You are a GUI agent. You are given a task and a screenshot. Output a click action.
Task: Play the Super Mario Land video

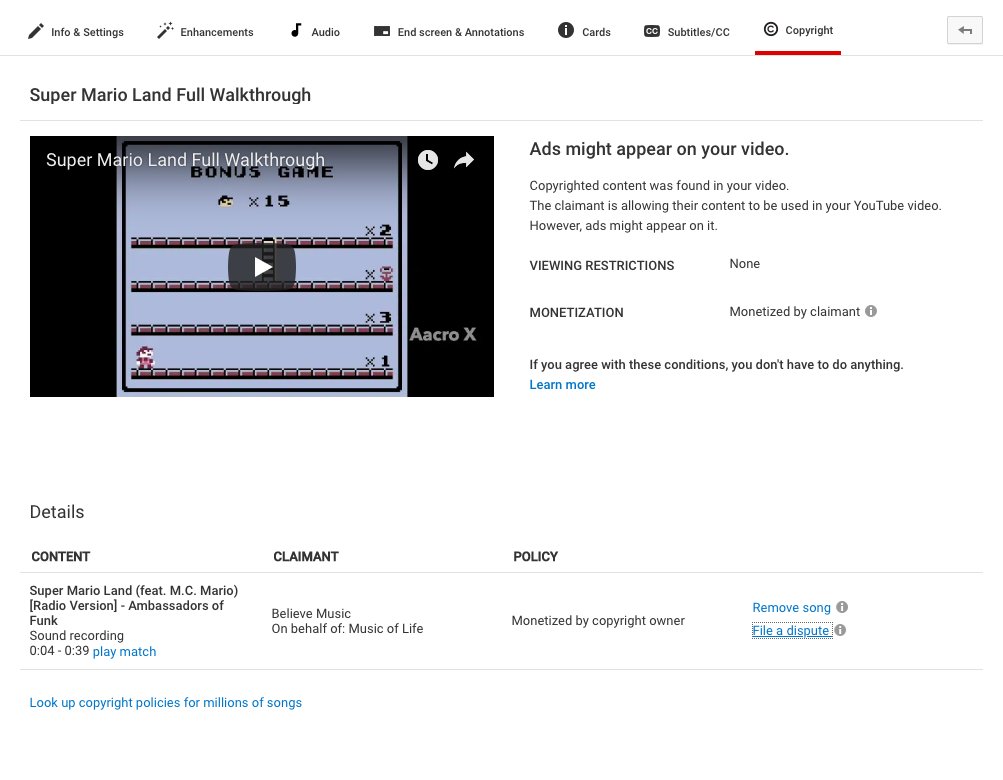262,267
